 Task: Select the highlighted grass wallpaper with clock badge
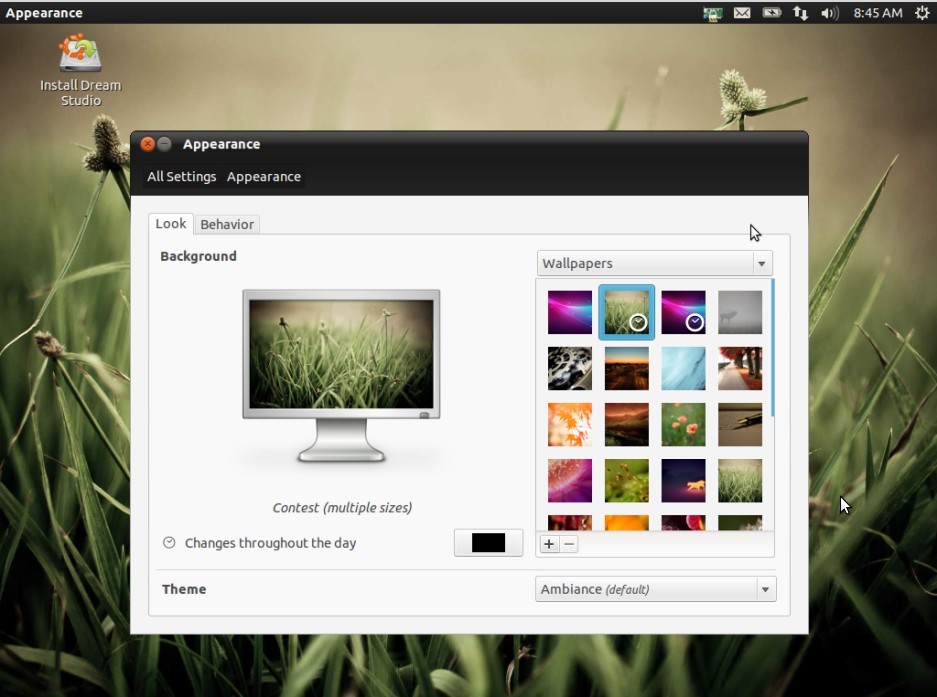pos(626,312)
